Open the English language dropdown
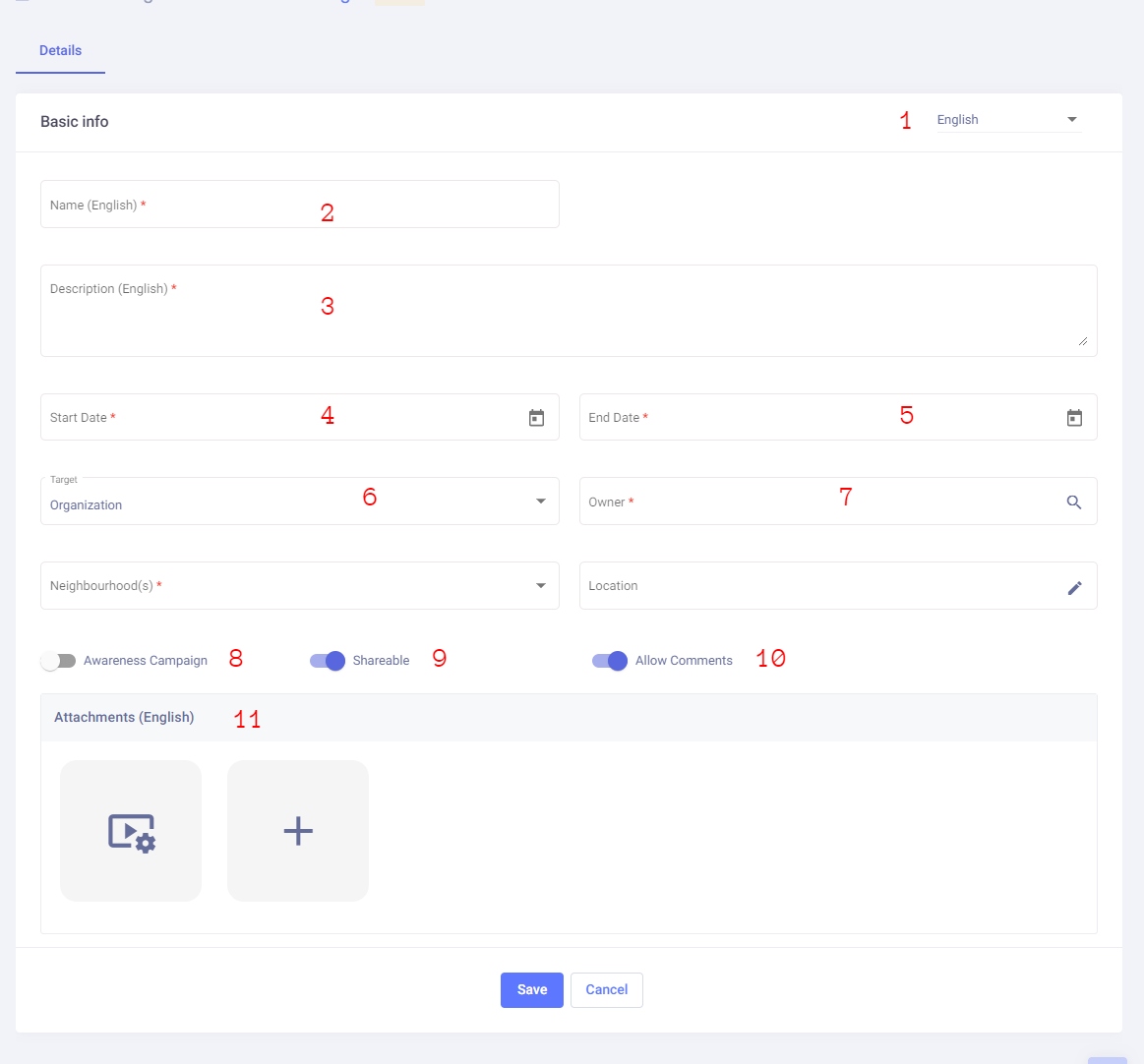This screenshot has height=1064, width=1144. [x=1008, y=120]
